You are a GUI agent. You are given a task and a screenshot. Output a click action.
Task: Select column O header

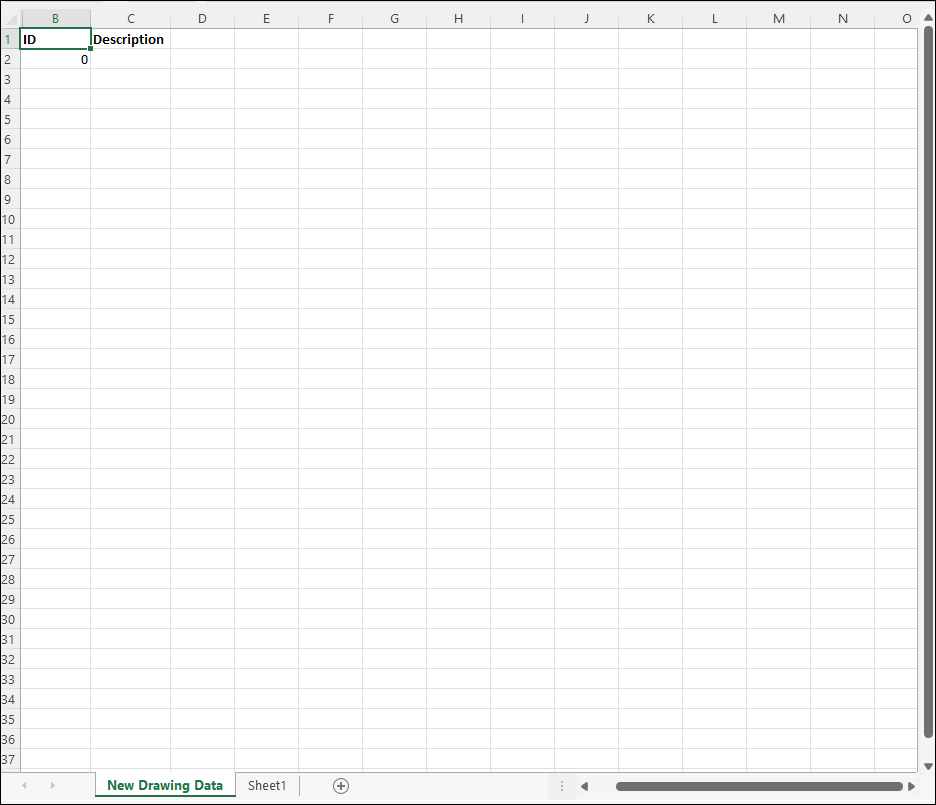pyautogui.click(x=906, y=19)
